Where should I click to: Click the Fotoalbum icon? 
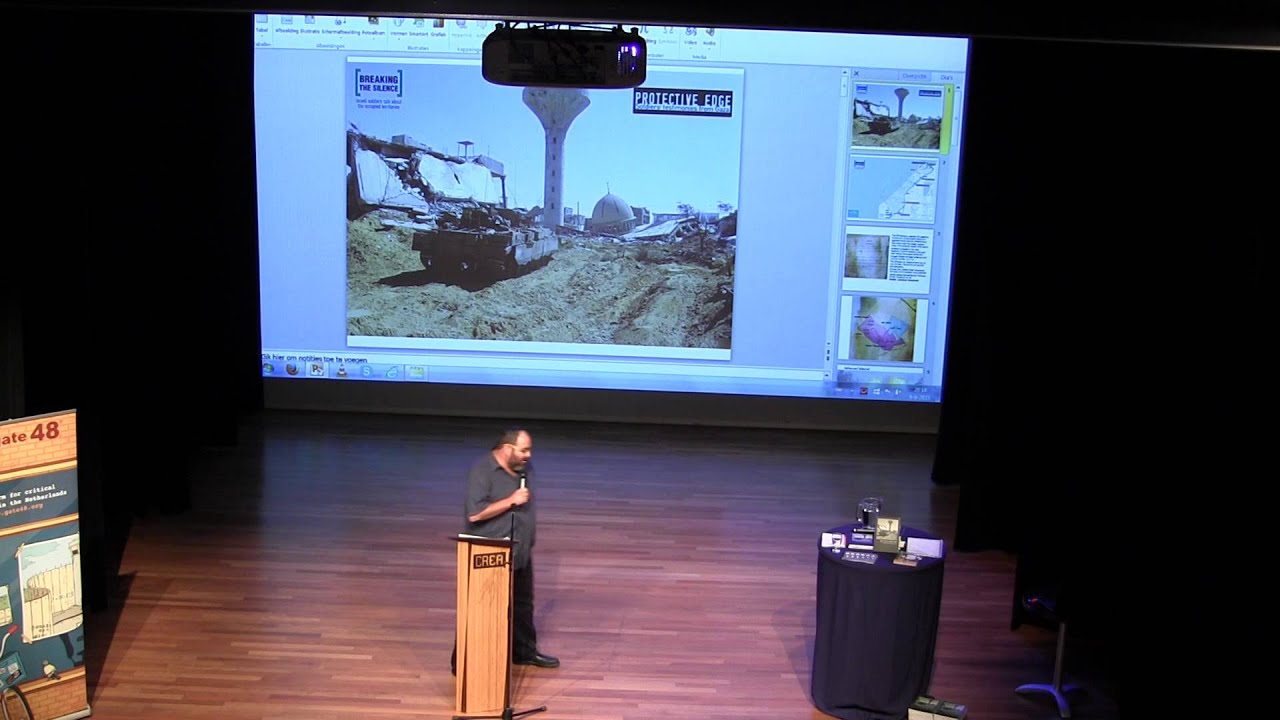(x=374, y=26)
